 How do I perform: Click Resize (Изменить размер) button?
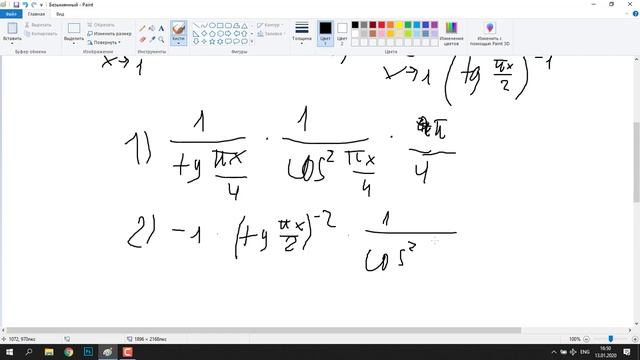(109, 34)
